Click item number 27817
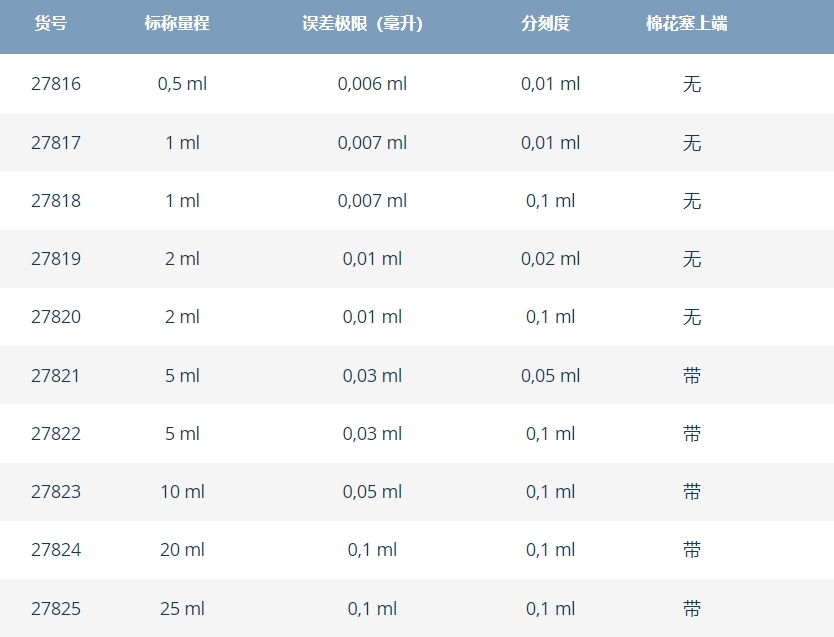Screen dimensions: 834x637 click(x=56, y=143)
